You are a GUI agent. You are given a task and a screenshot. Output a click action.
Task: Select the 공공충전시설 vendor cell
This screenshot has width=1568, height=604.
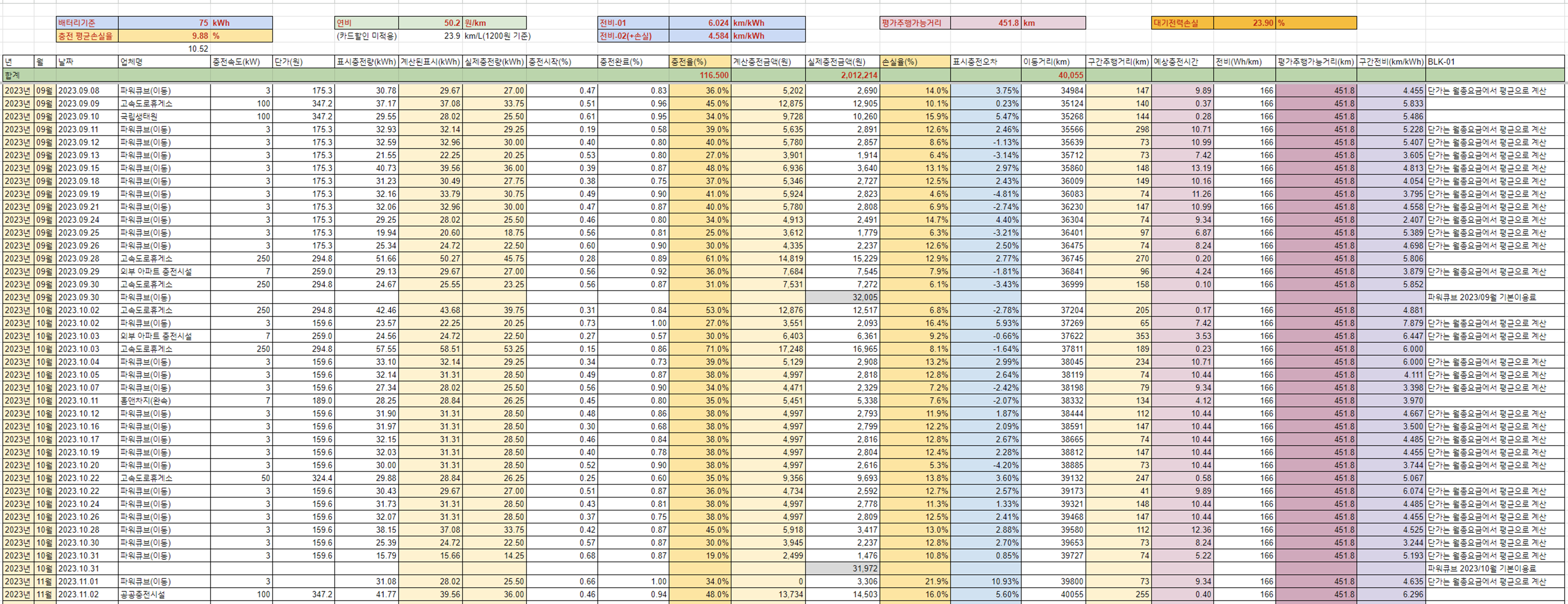coord(164,594)
